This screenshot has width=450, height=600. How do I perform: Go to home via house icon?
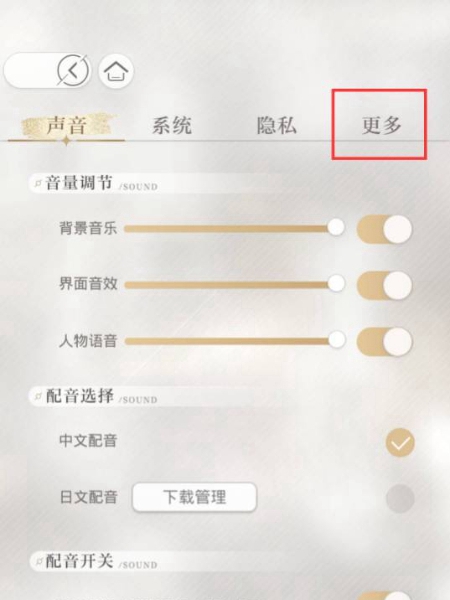point(116,71)
